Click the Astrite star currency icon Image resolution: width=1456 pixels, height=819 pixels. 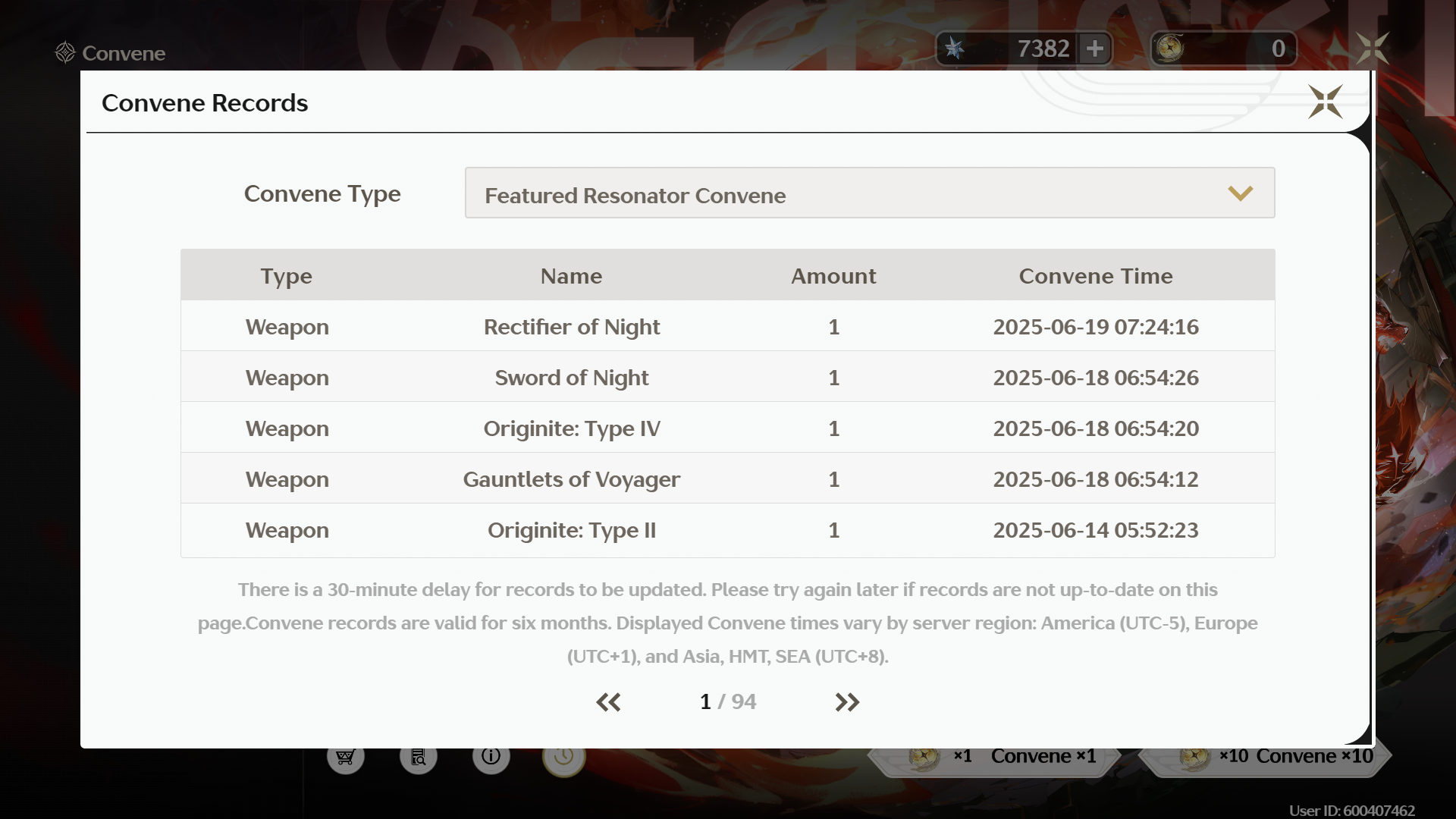[x=955, y=49]
